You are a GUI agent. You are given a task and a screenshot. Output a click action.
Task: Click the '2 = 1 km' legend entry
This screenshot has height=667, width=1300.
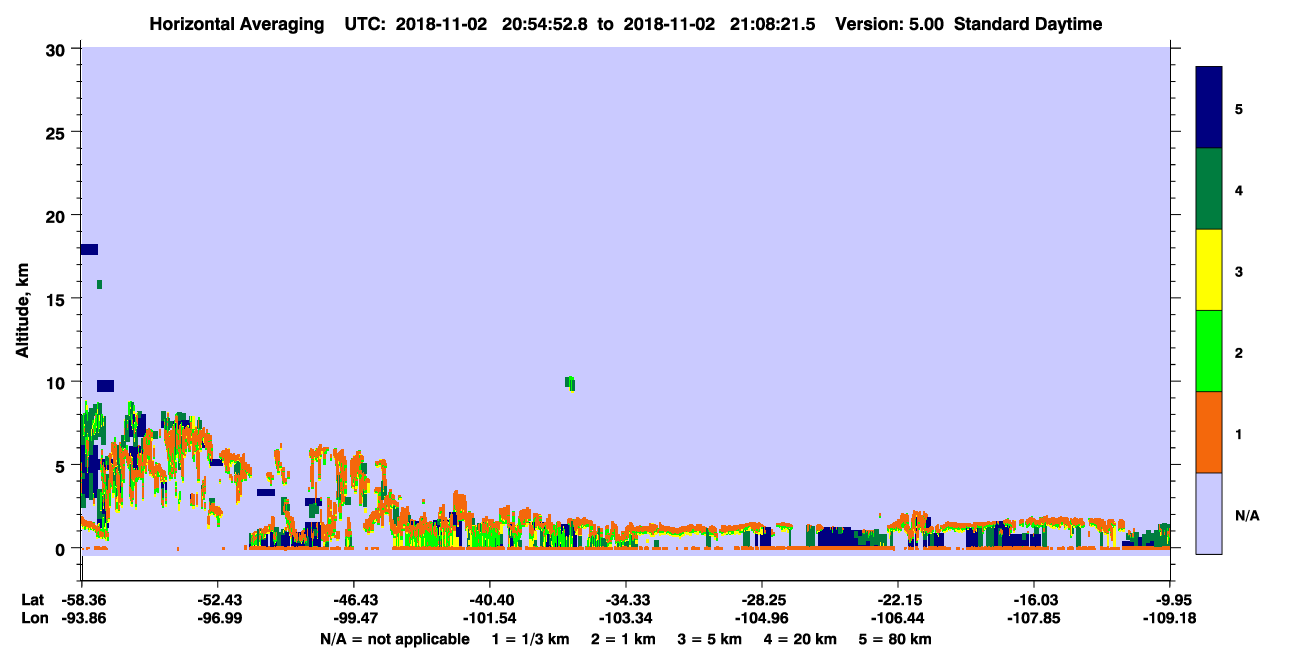pos(624,639)
